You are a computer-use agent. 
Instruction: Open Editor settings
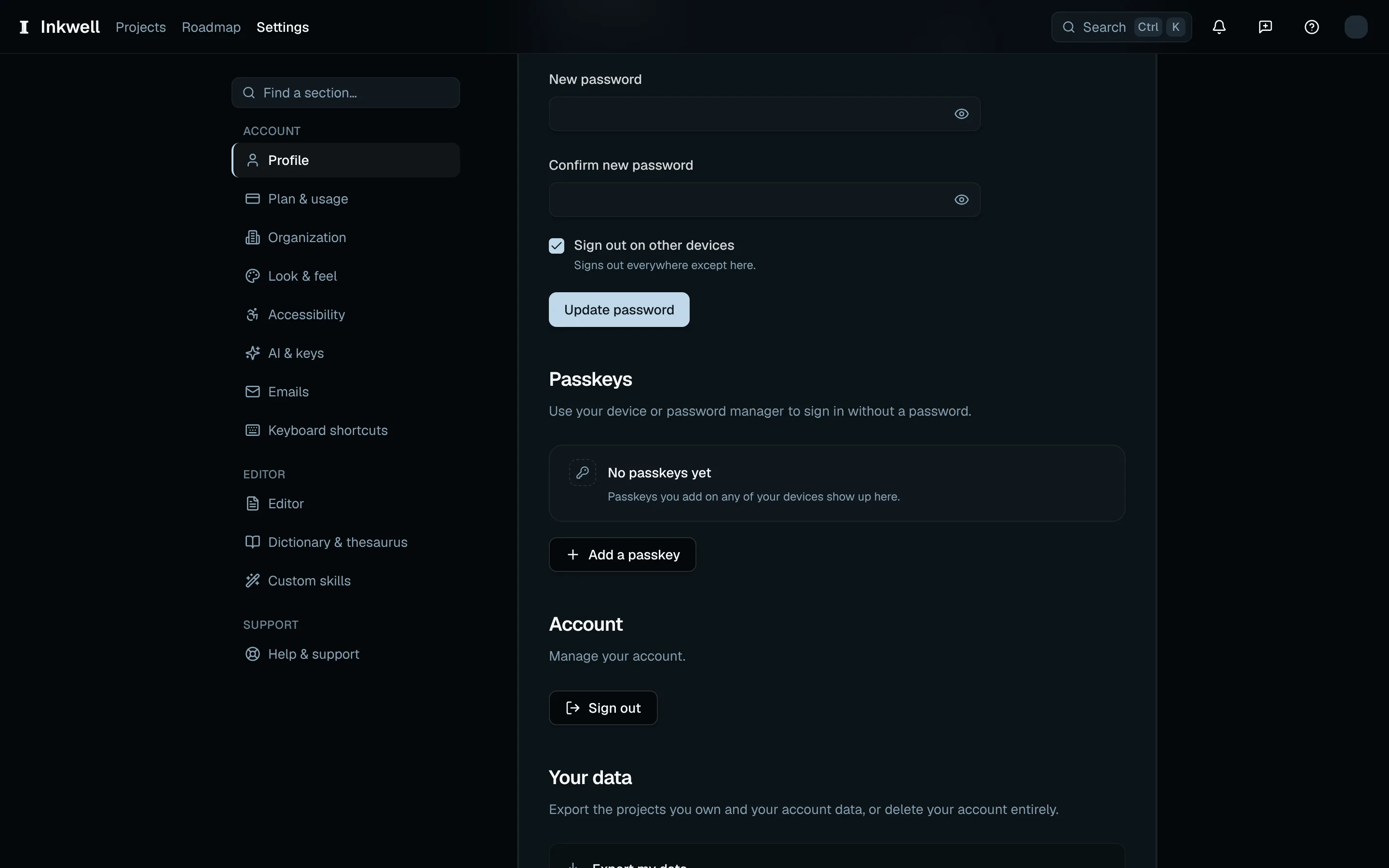[345, 503]
